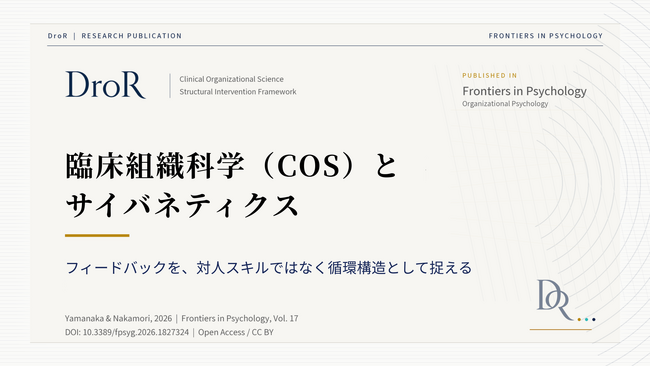Click 'Open Access / CC BY' text
The width and height of the screenshot is (650, 366).
235,332
